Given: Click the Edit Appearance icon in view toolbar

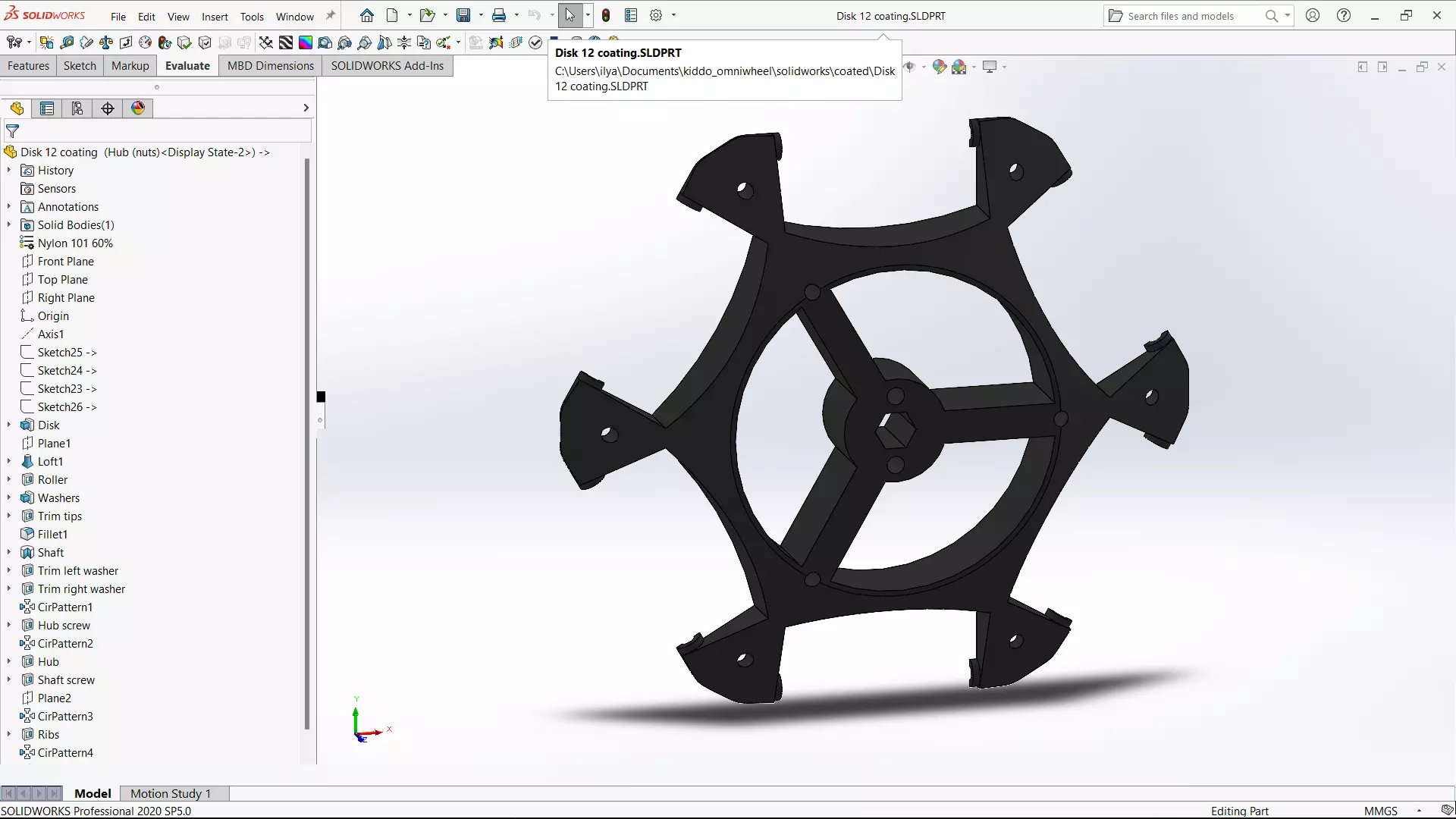Looking at the screenshot, I should pos(940,67).
